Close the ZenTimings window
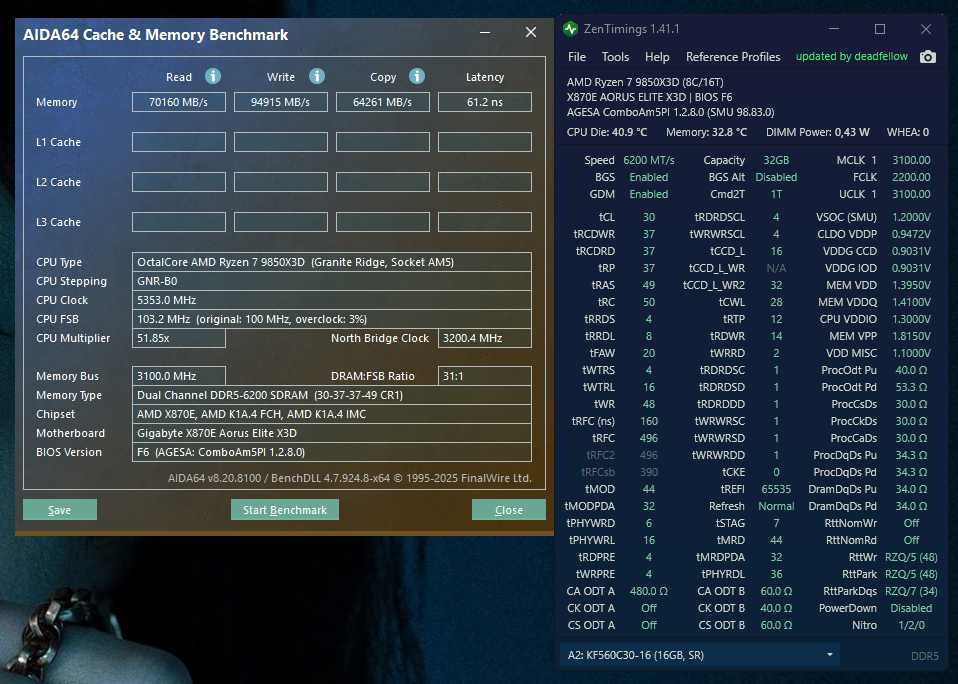958x684 pixels. click(926, 29)
